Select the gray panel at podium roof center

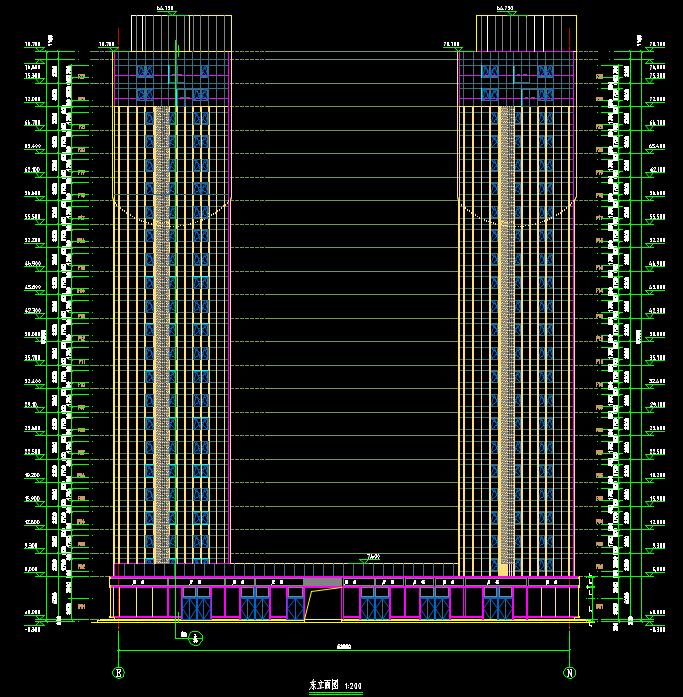321,581
